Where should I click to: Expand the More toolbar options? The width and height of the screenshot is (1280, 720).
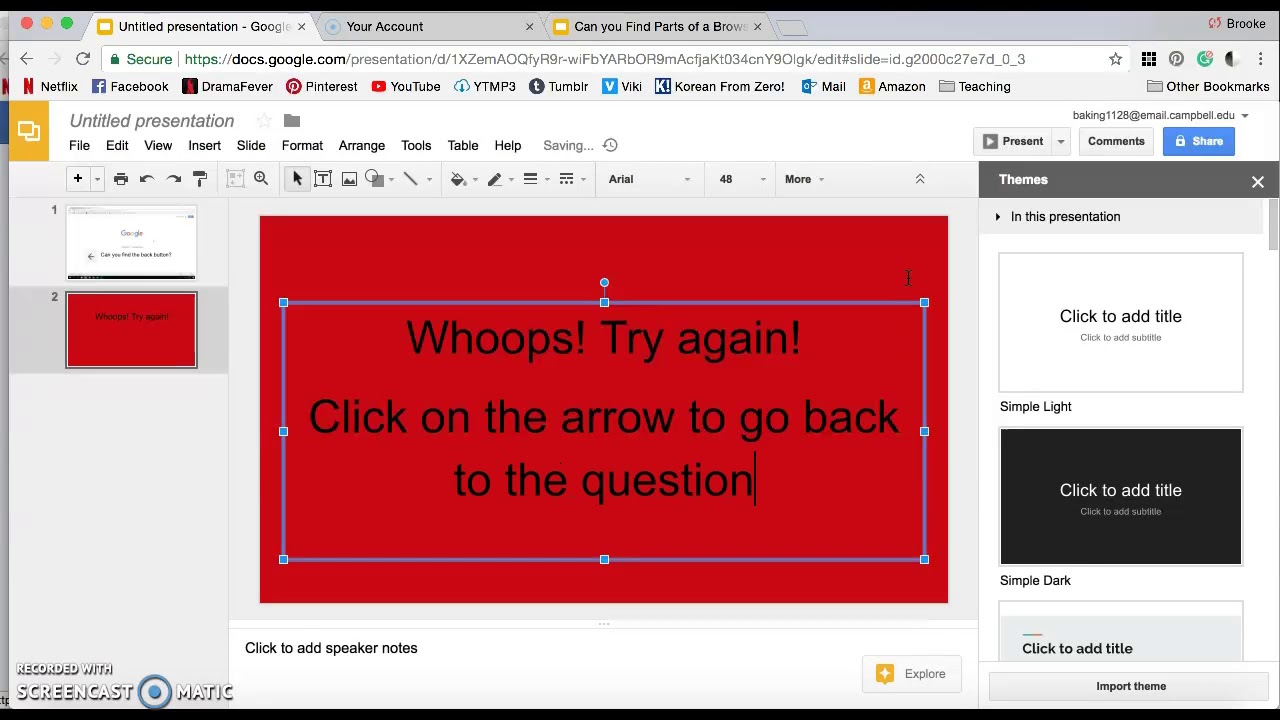pos(804,179)
